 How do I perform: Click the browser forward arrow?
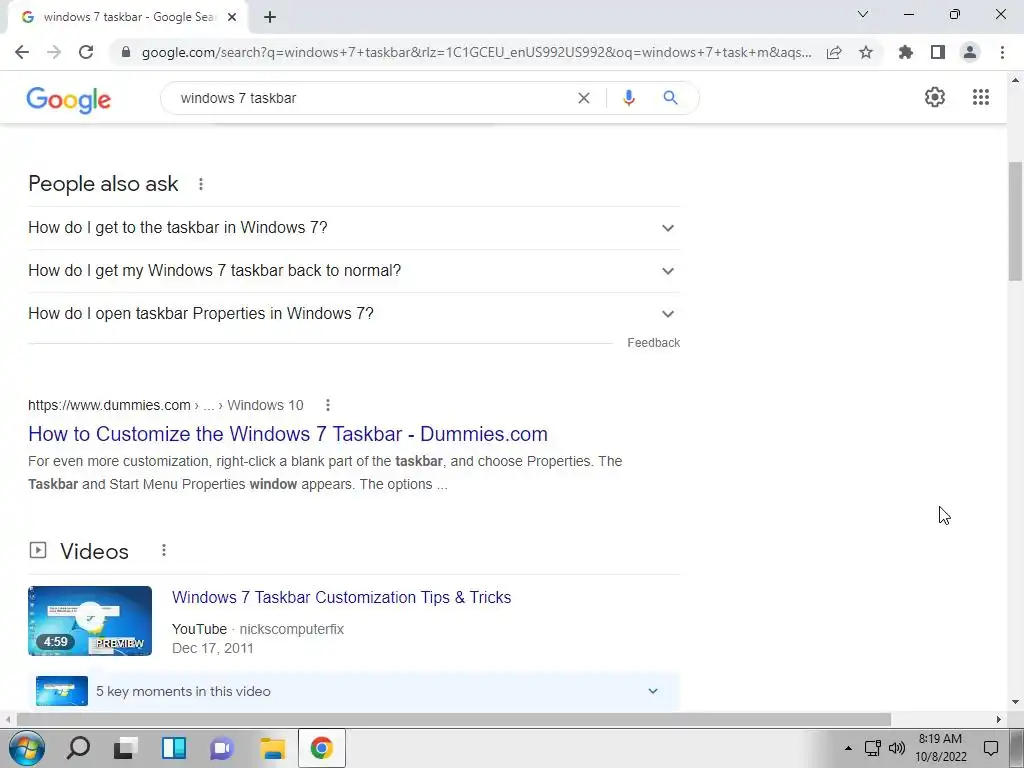tap(54, 52)
